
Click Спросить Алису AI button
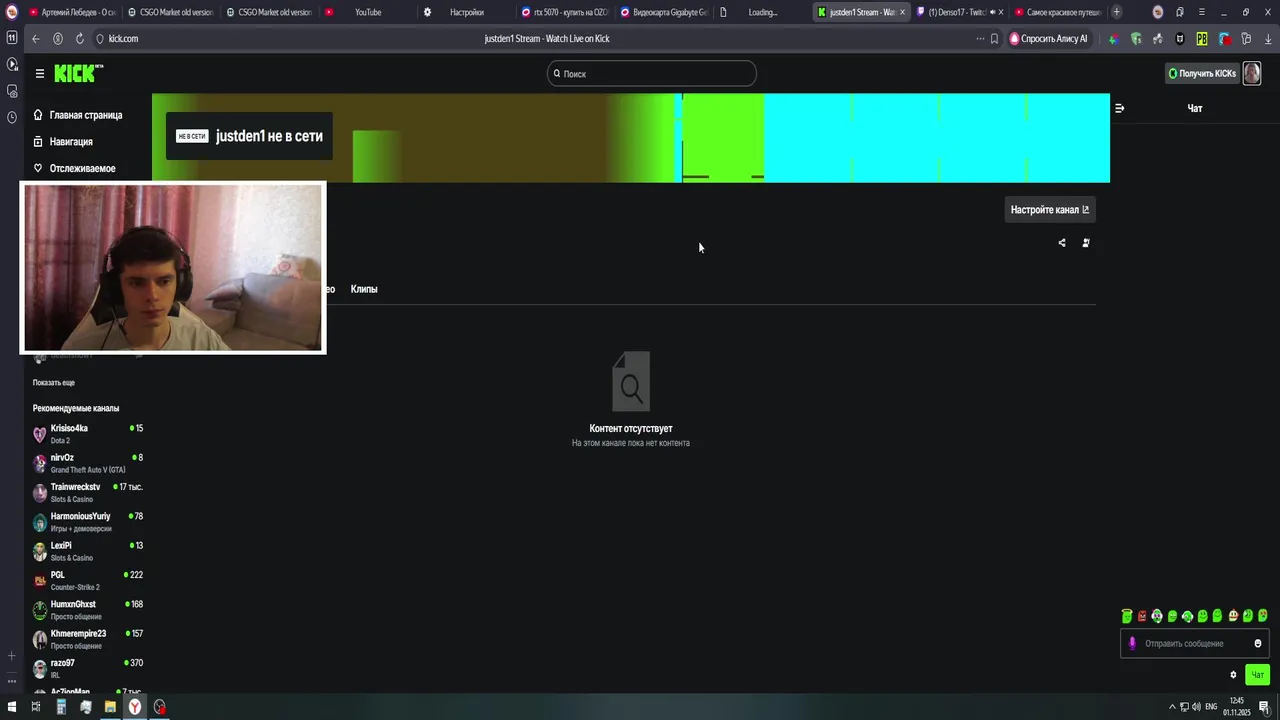(1048, 39)
